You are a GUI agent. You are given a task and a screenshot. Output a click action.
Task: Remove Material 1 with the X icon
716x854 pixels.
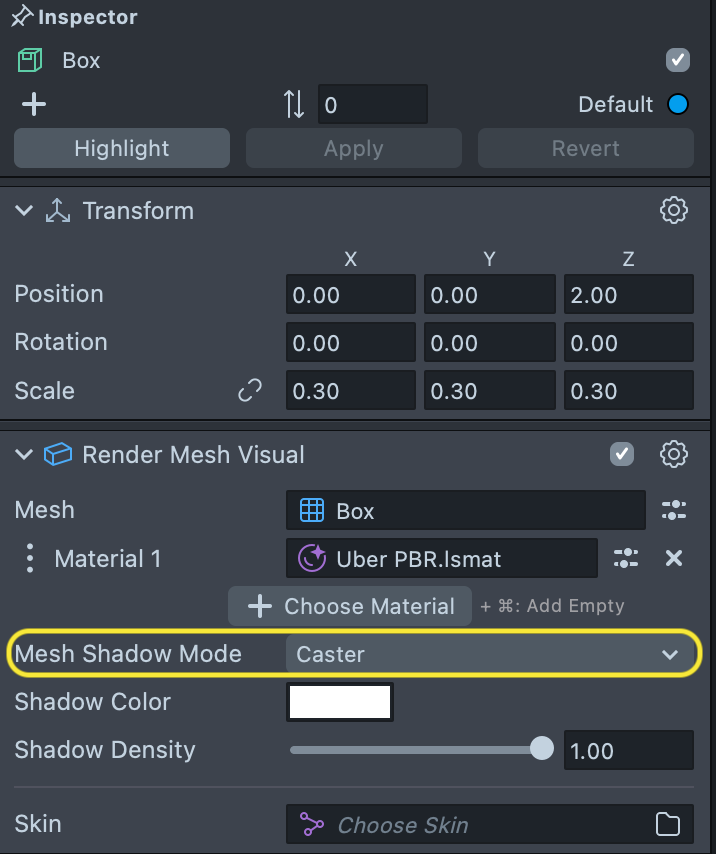click(674, 558)
